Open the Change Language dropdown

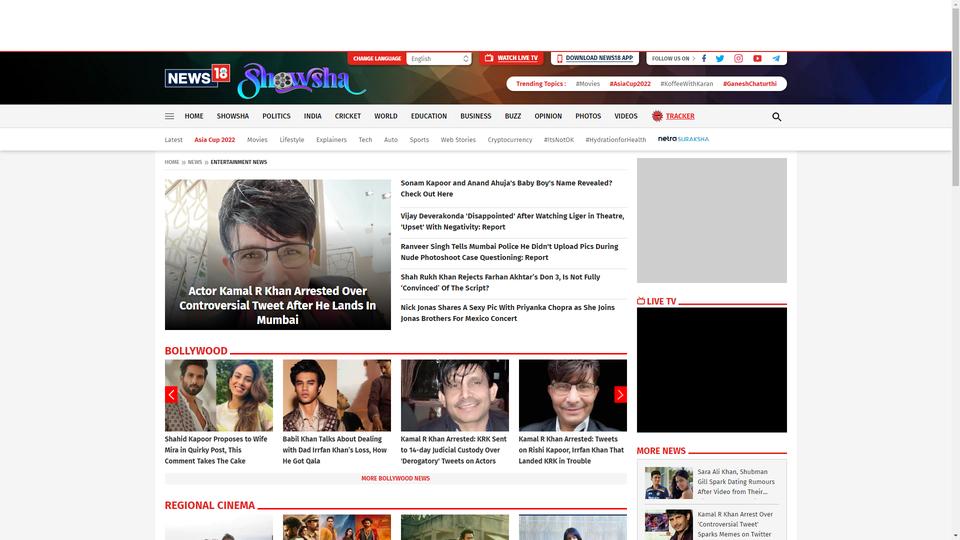[x=439, y=58]
